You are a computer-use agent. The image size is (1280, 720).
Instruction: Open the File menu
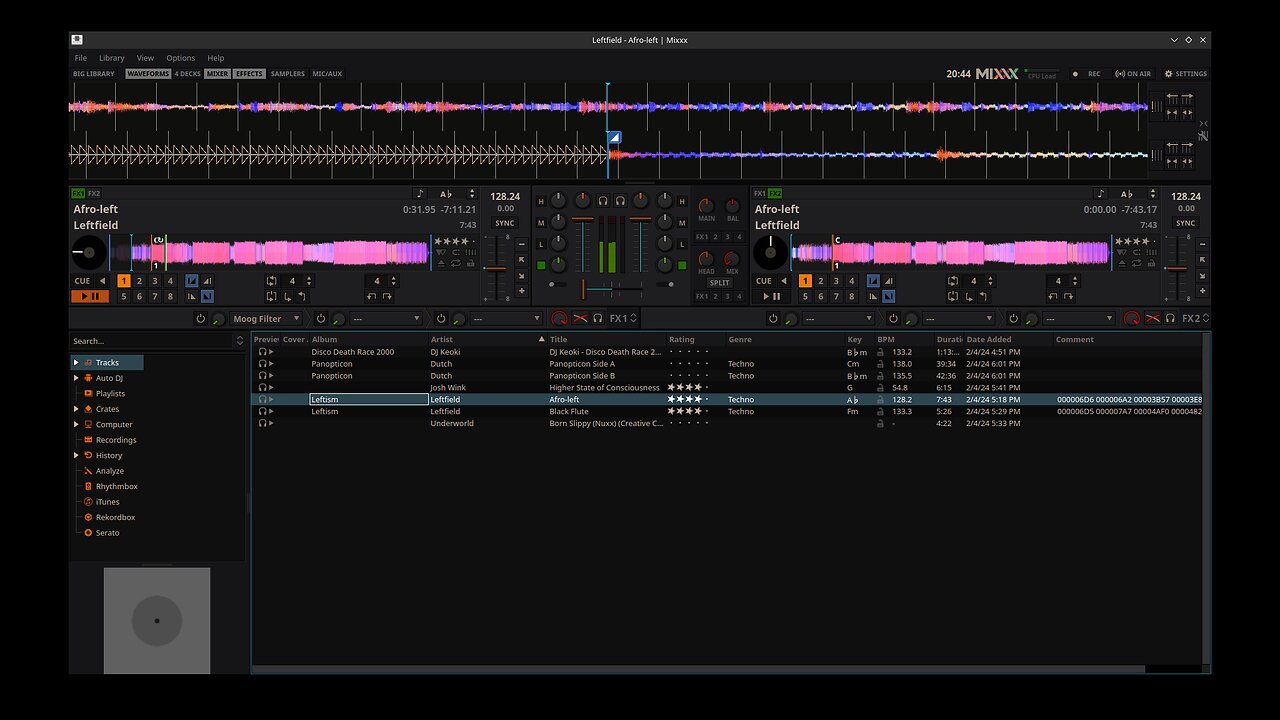point(81,58)
